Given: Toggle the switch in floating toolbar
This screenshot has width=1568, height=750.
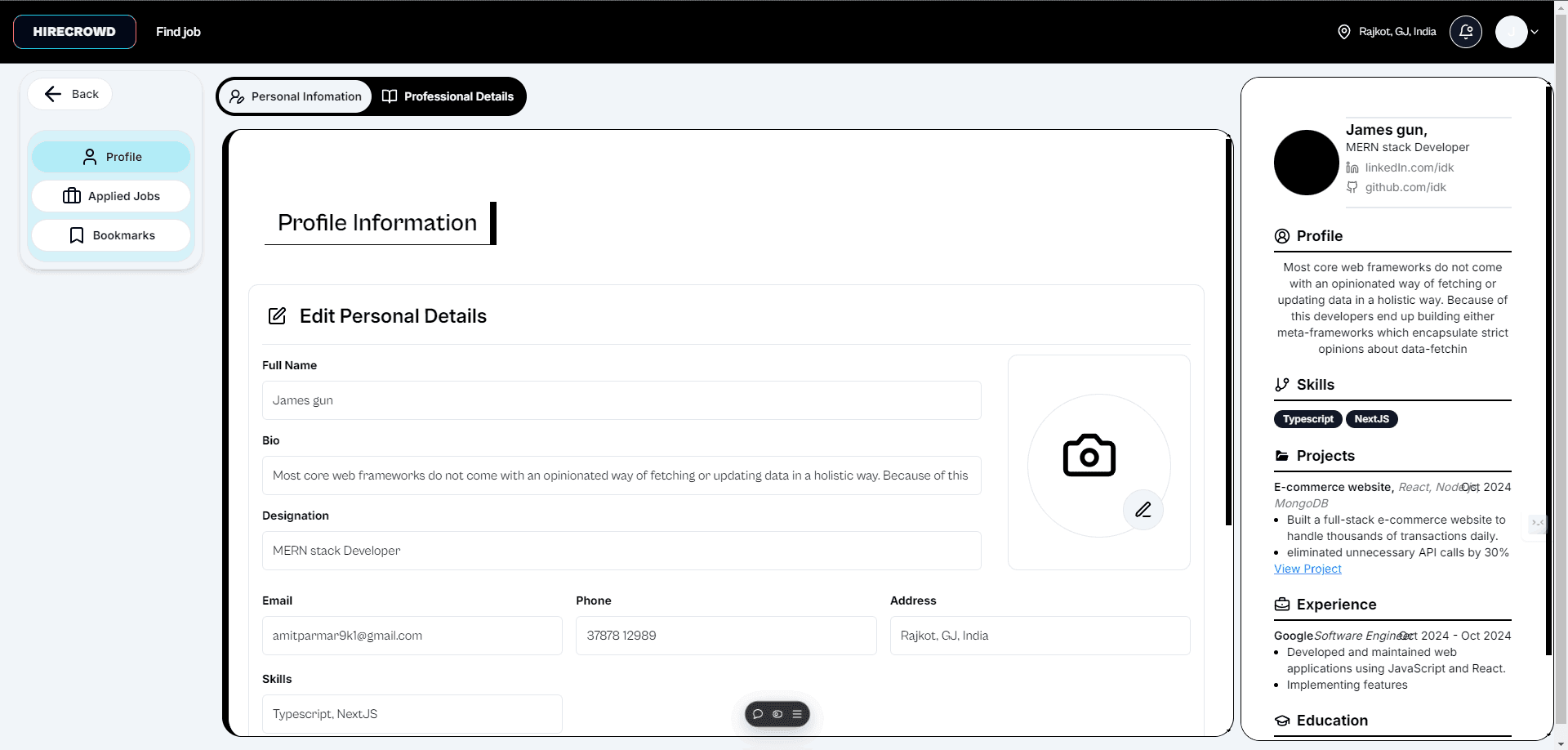Looking at the screenshot, I should [777, 714].
